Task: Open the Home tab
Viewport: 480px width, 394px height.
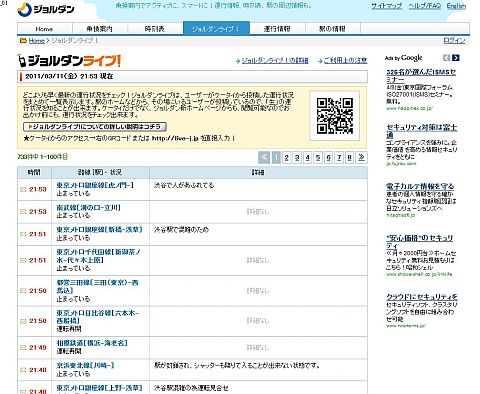Action: (44, 29)
